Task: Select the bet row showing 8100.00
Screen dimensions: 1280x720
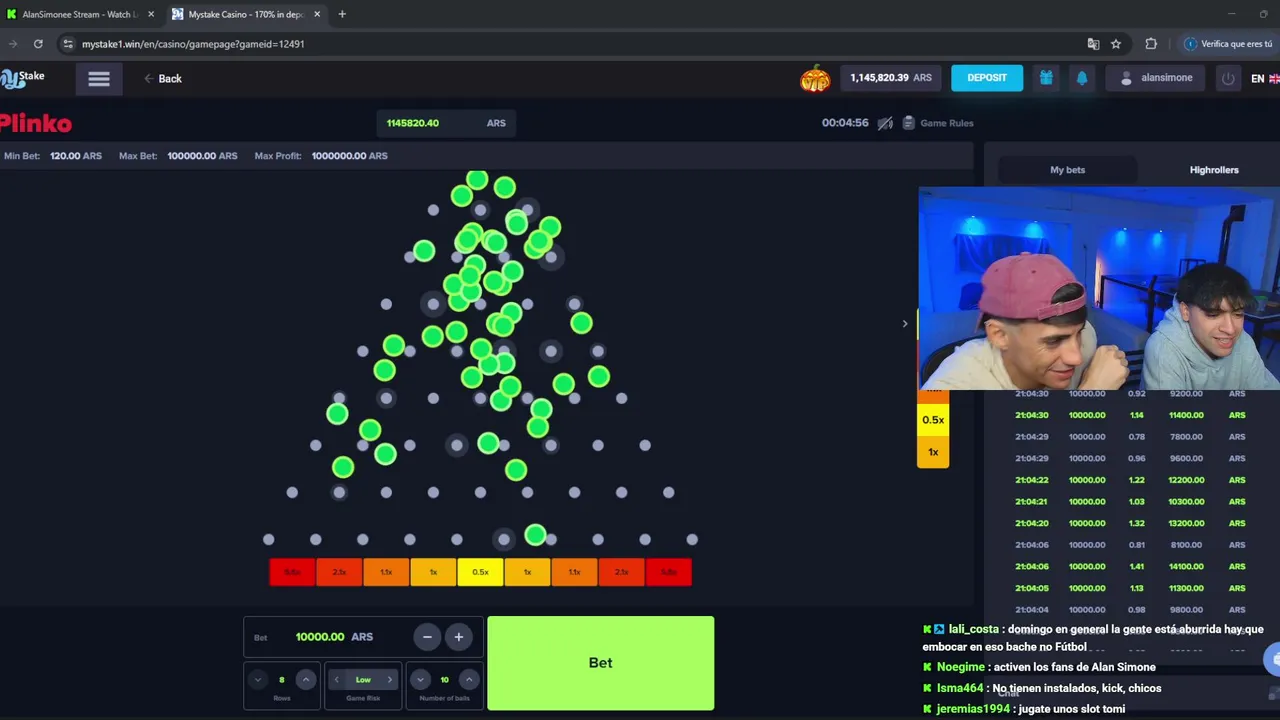Action: [1130, 545]
